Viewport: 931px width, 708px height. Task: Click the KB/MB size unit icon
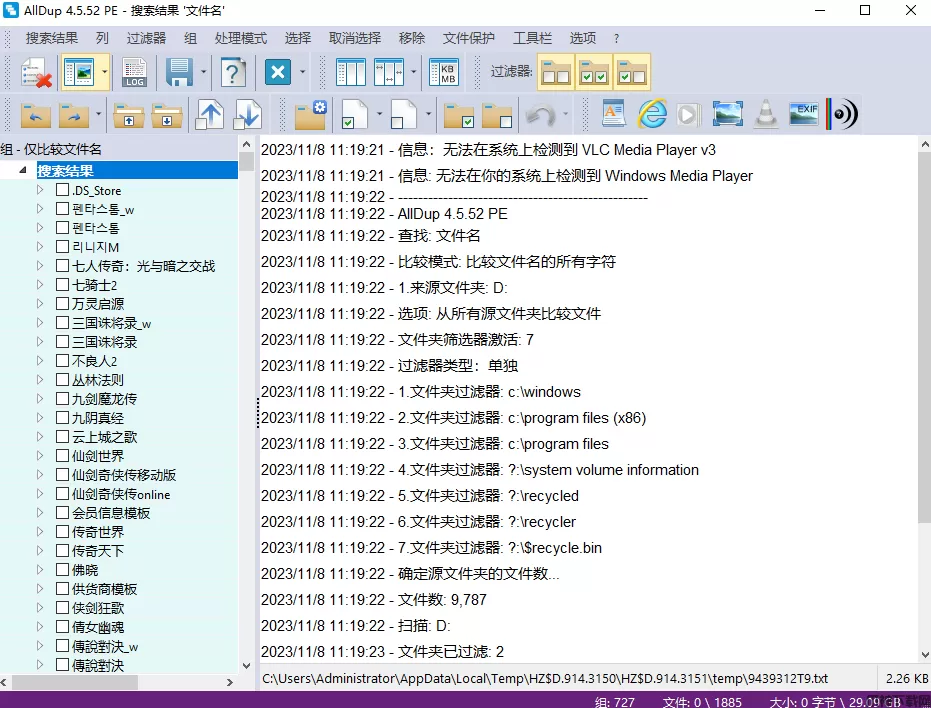point(443,73)
